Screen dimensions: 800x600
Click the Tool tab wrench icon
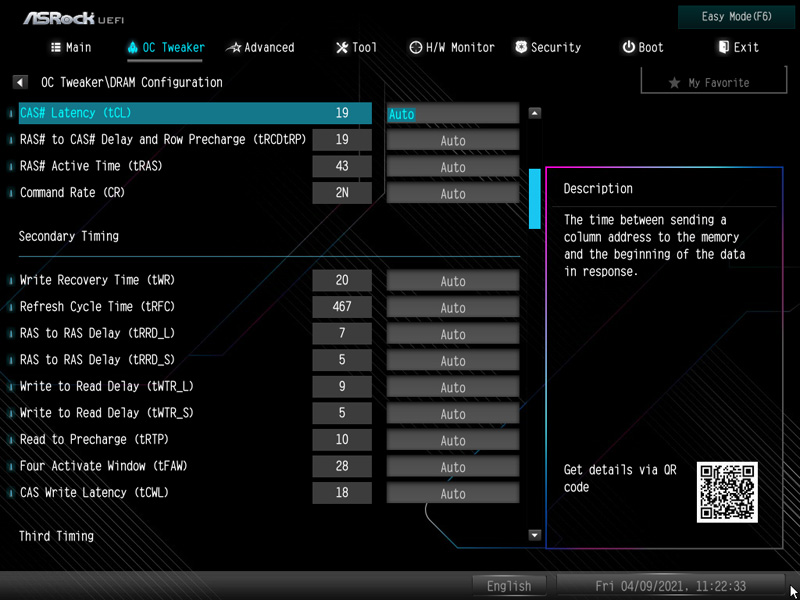(341, 48)
